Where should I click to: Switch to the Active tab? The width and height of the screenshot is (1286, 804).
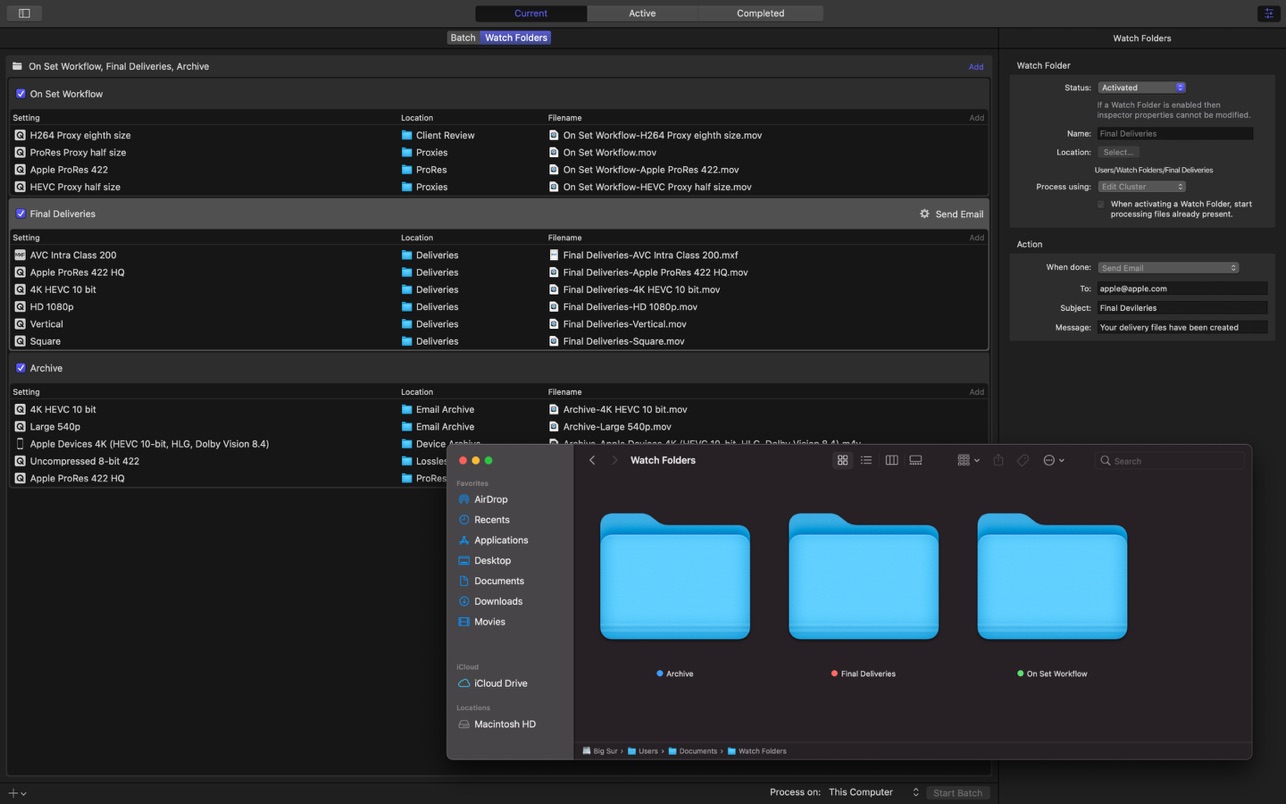pos(642,13)
